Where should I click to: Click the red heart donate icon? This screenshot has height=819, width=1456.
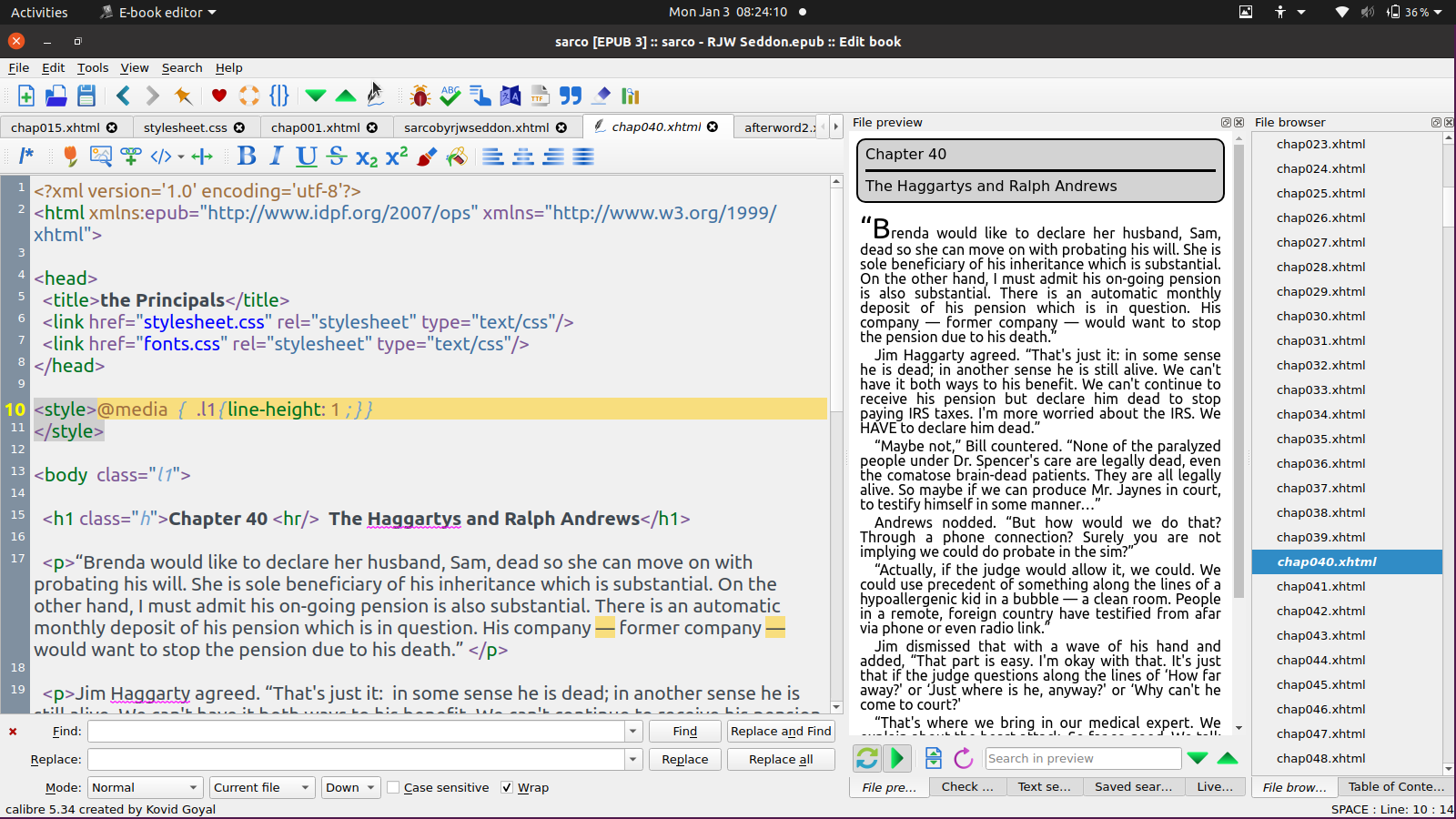(x=218, y=96)
